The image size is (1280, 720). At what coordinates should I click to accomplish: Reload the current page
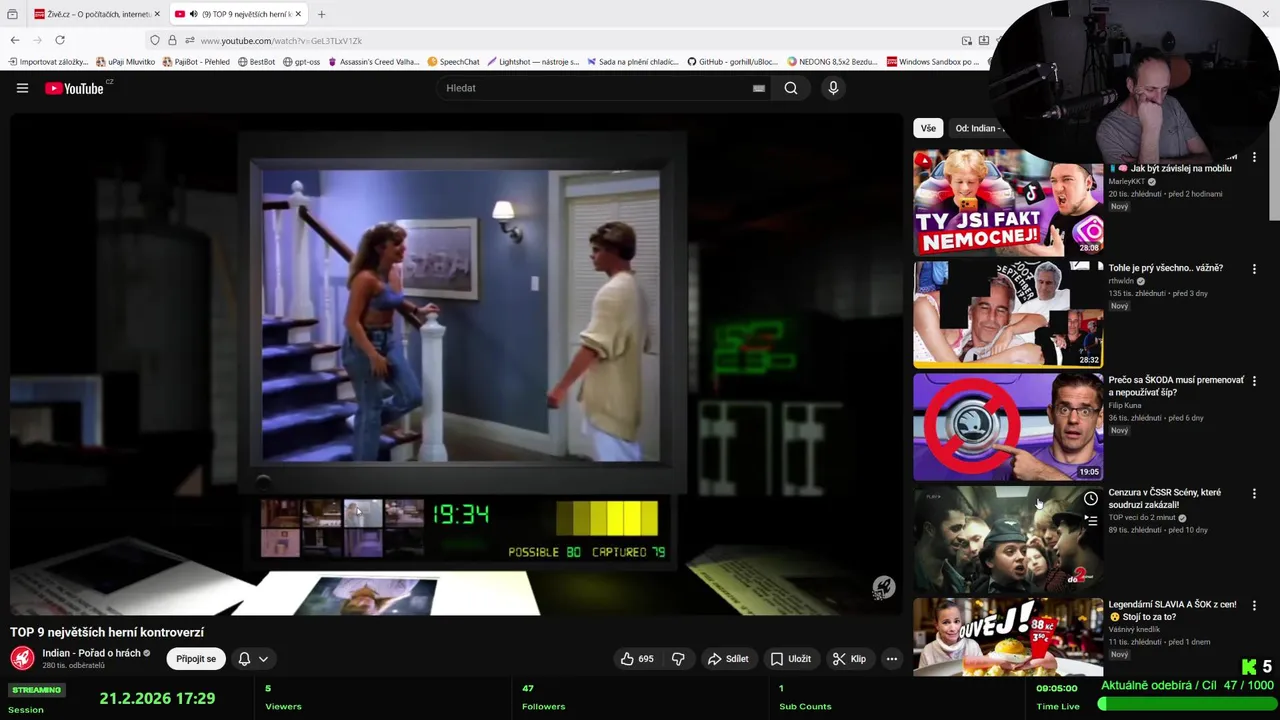[x=60, y=40]
